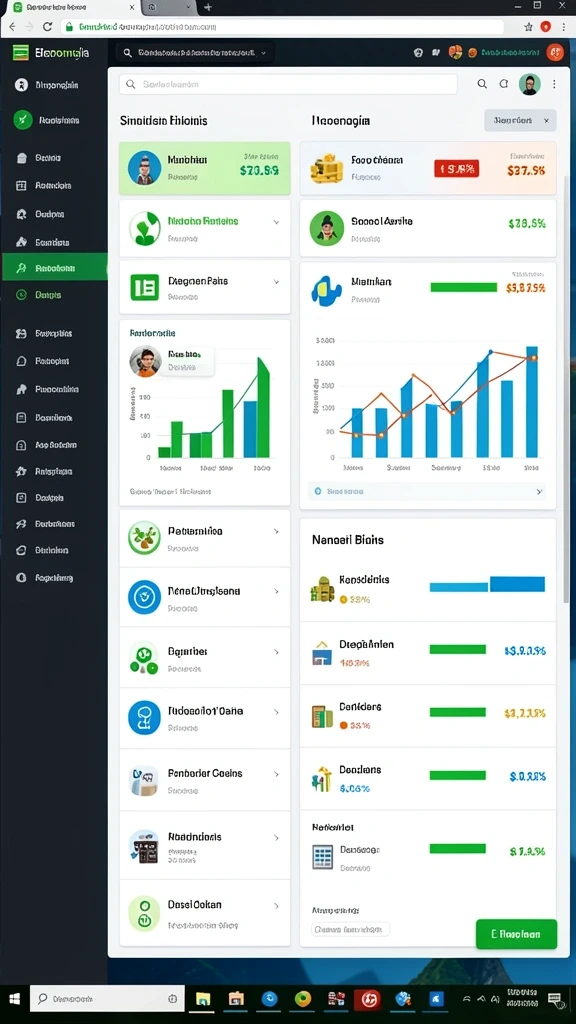The width and height of the screenshot is (576, 1024).
Task: Open the dropdown in the dark top search bar
Action: pyautogui.click(x=263, y=53)
